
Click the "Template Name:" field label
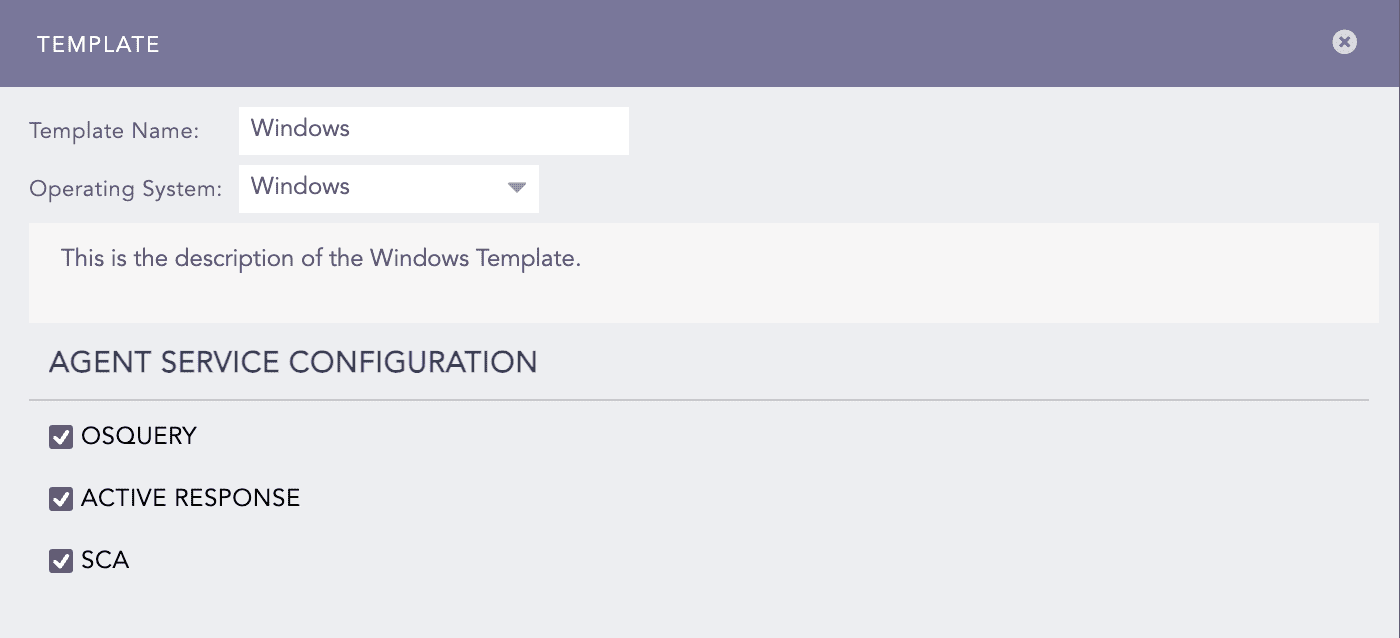(114, 131)
